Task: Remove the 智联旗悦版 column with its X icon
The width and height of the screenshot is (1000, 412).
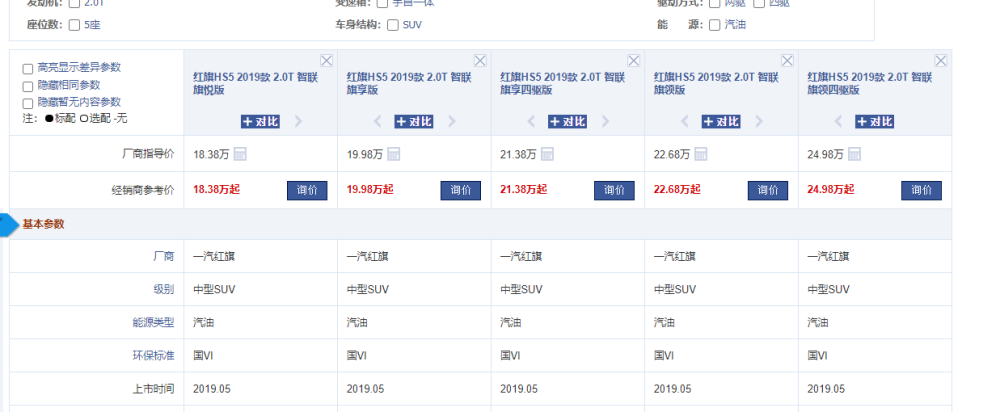Action: (326, 61)
